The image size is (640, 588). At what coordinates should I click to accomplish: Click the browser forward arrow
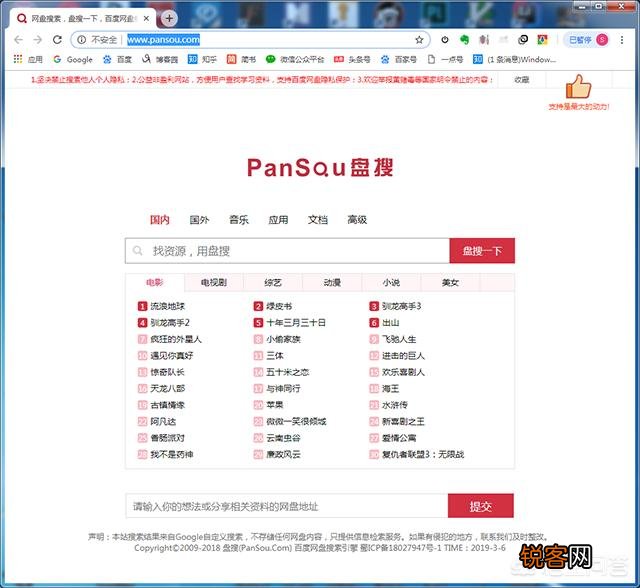click(38, 40)
